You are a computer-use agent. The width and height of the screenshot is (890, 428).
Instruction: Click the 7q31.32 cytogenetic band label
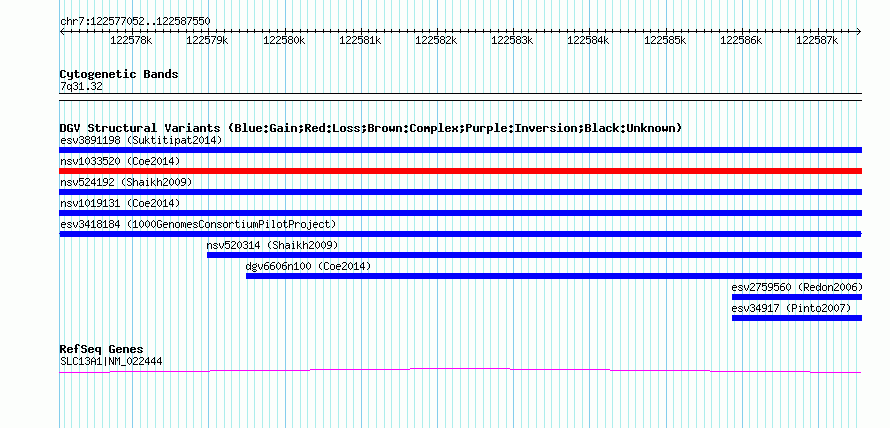81,86
